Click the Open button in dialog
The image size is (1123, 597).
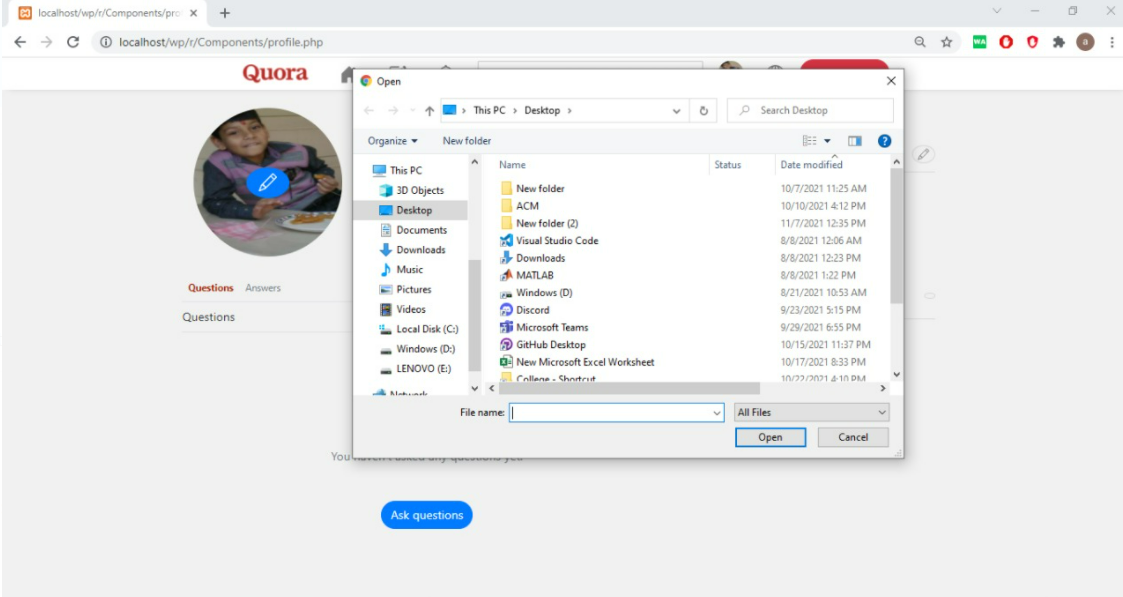771,437
